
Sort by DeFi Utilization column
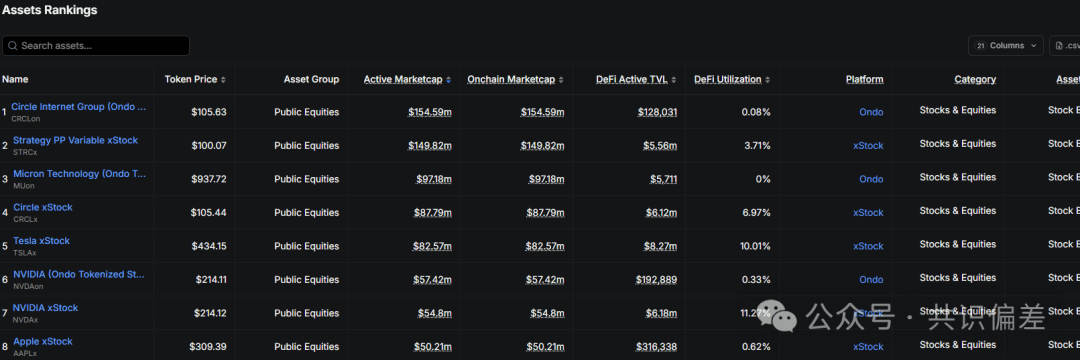coord(732,79)
